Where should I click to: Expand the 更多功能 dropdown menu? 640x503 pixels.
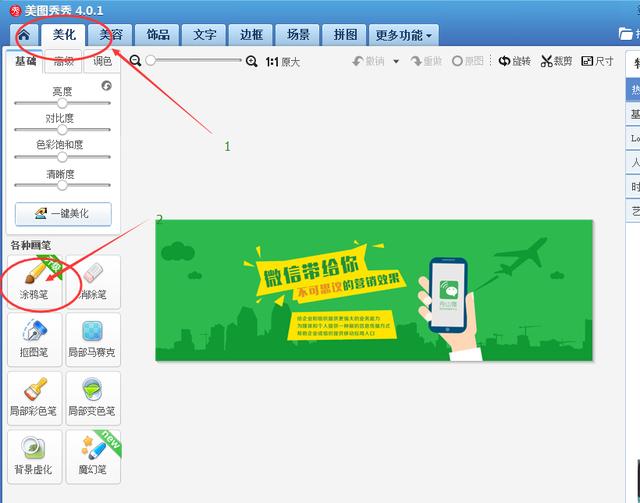(x=404, y=35)
